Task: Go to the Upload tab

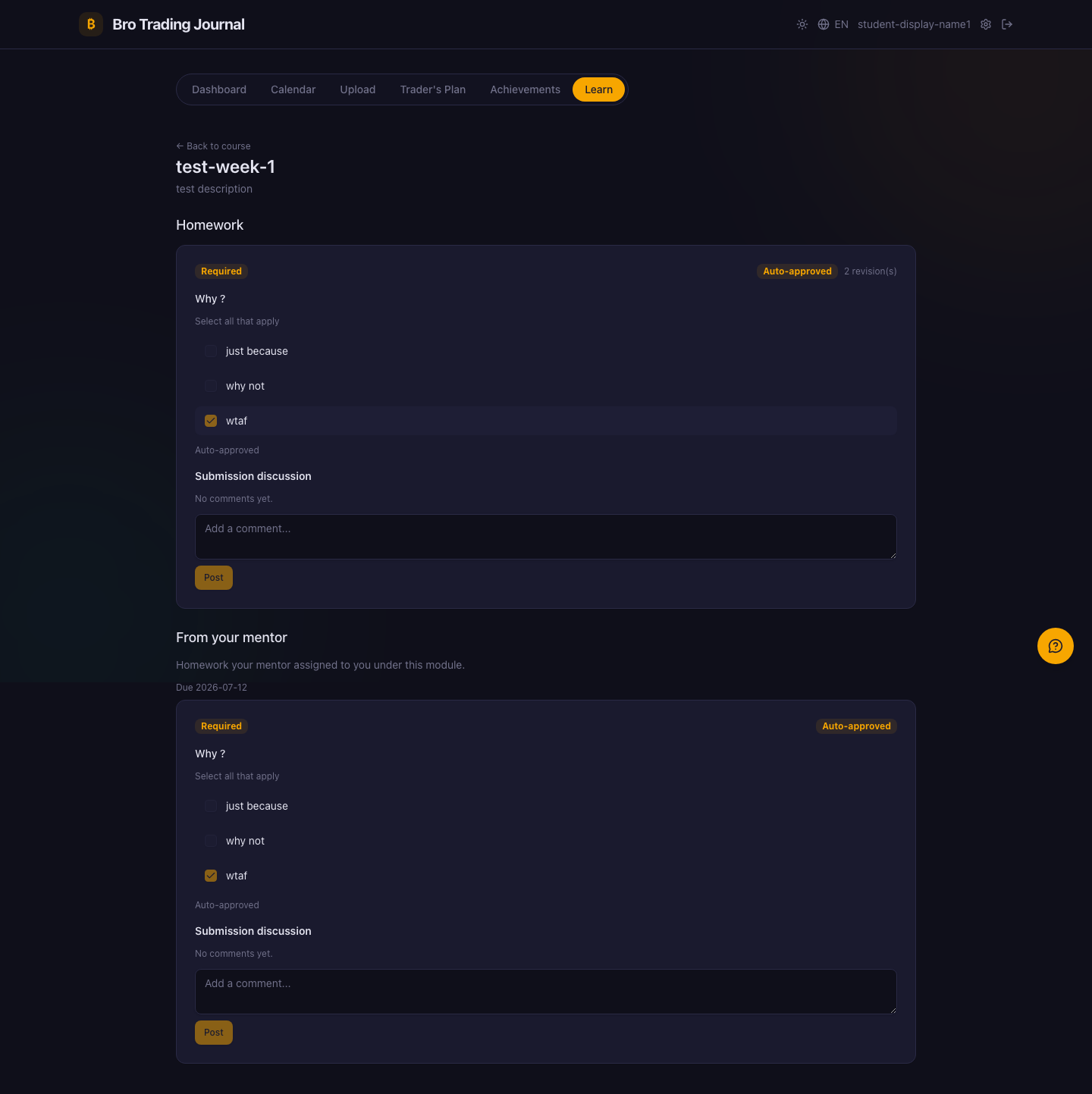Action: point(358,89)
